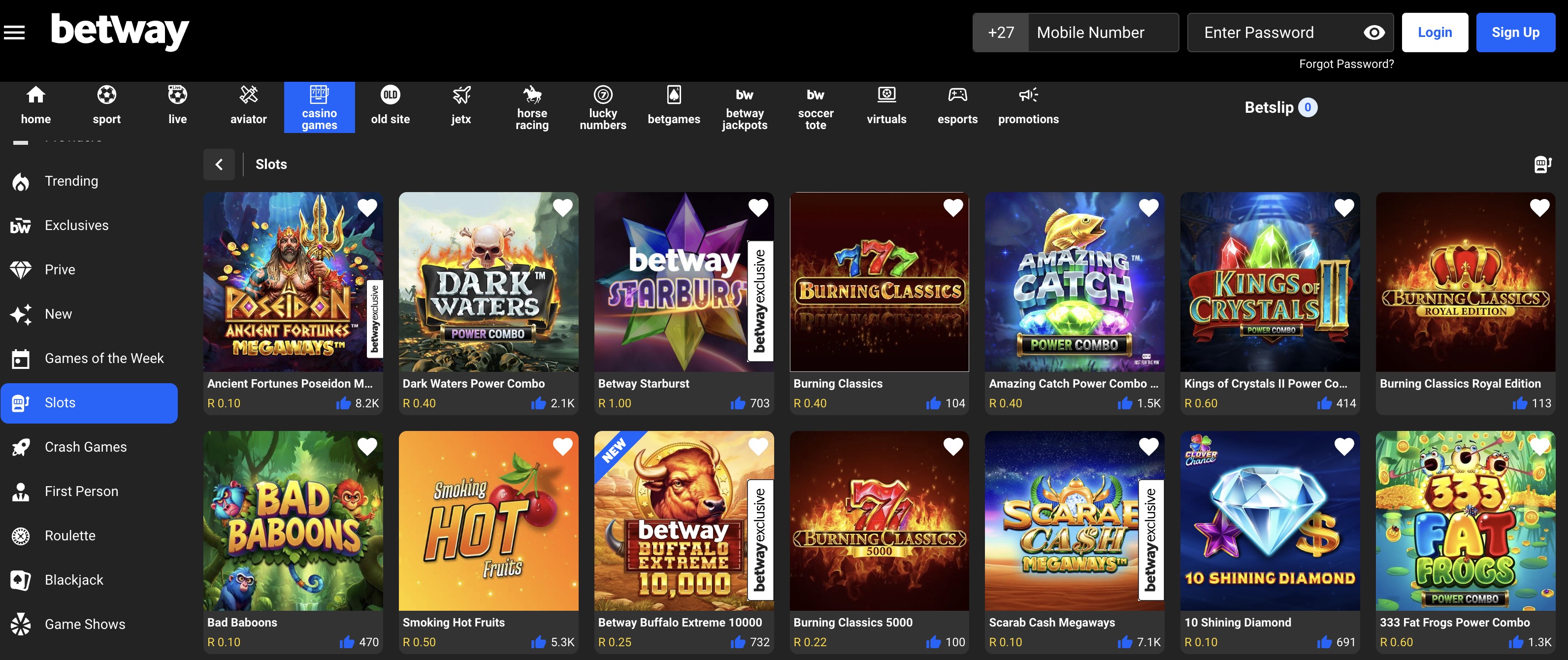Open Forgot Password link
The width and height of the screenshot is (1568, 660).
click(x=1346, y=64)
